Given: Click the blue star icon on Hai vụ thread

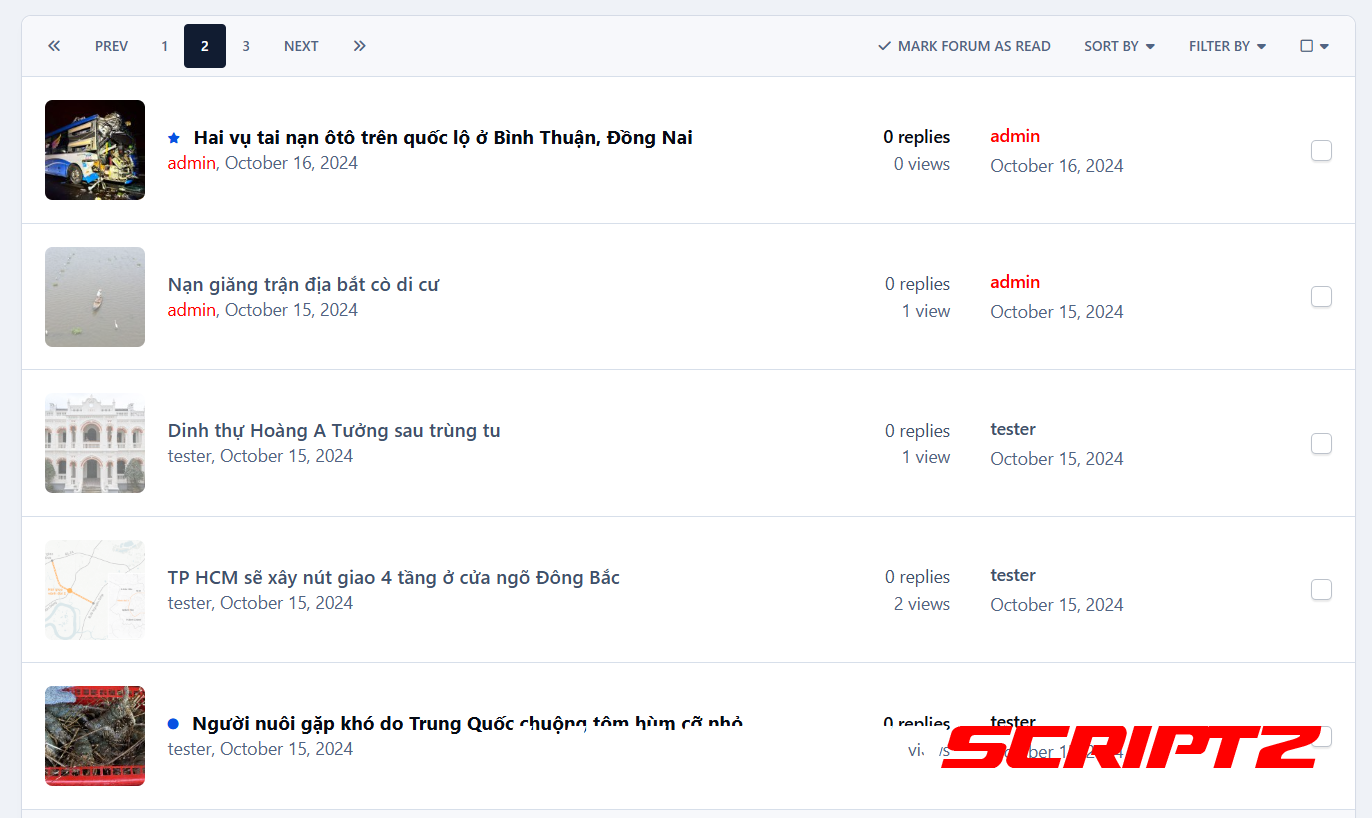Looking at the screenshot, I should tap(174, 138).
